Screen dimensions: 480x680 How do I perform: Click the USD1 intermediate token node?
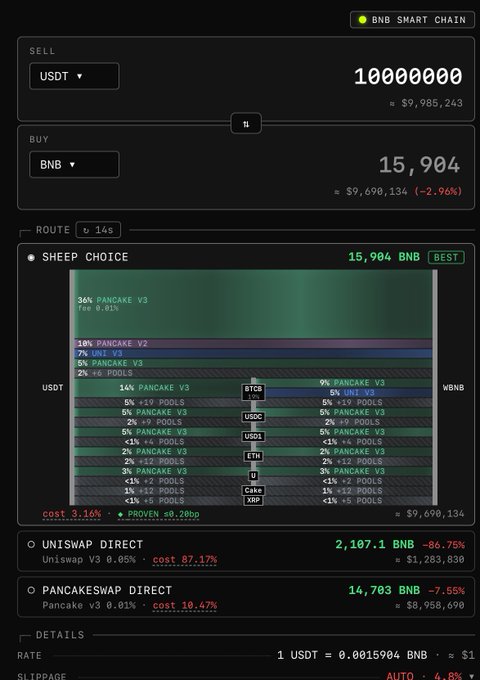(x=253, y=436)
